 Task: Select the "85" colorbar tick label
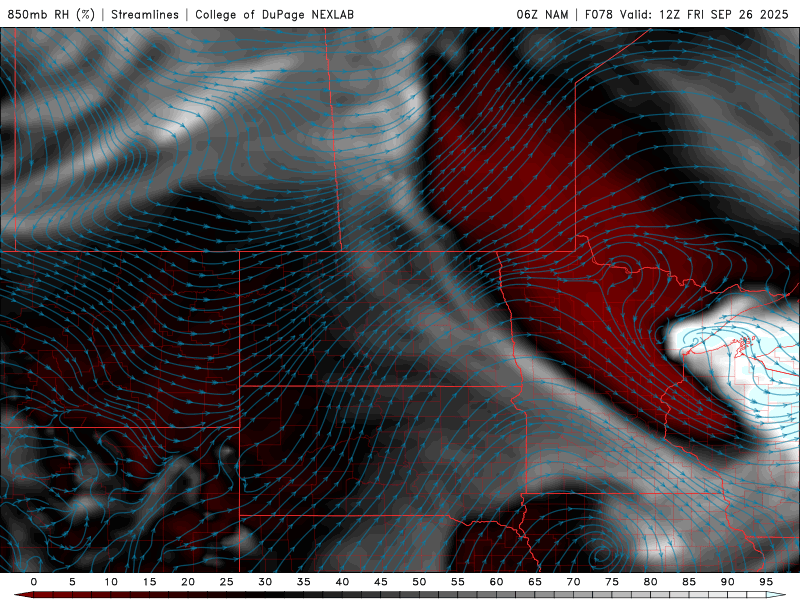(x=688, y=582)
